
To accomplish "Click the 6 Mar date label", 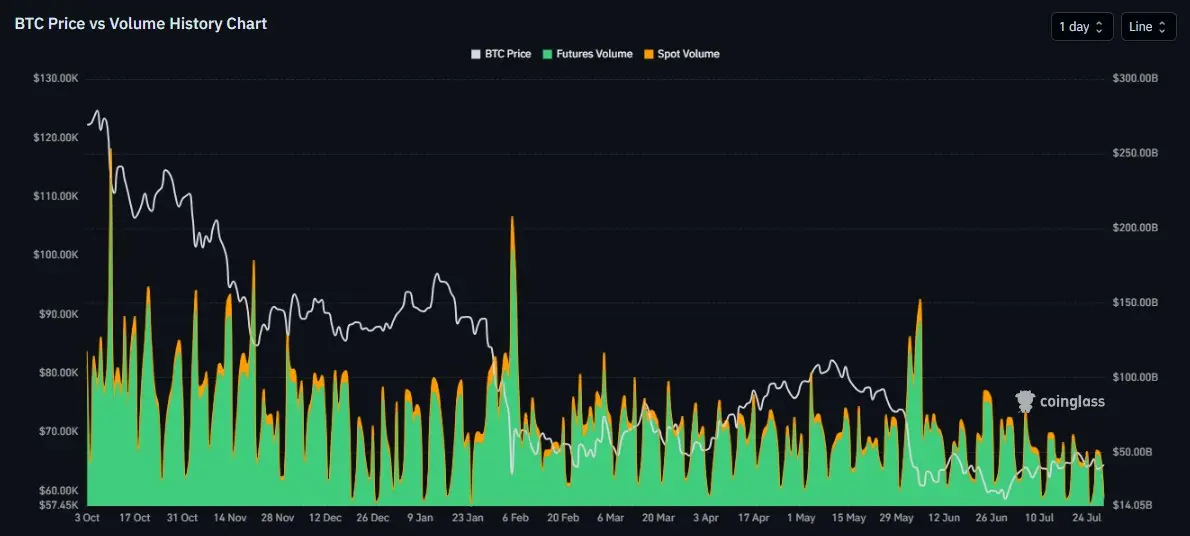I will (610, 518).
